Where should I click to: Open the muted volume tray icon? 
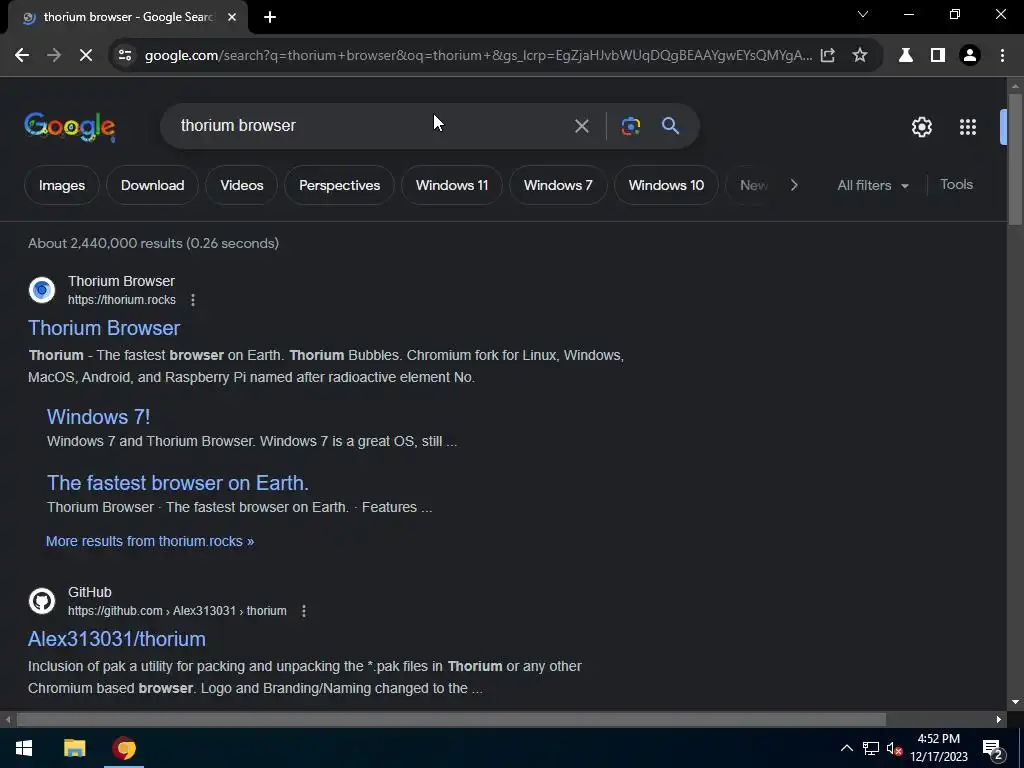(x=894, y=748)
